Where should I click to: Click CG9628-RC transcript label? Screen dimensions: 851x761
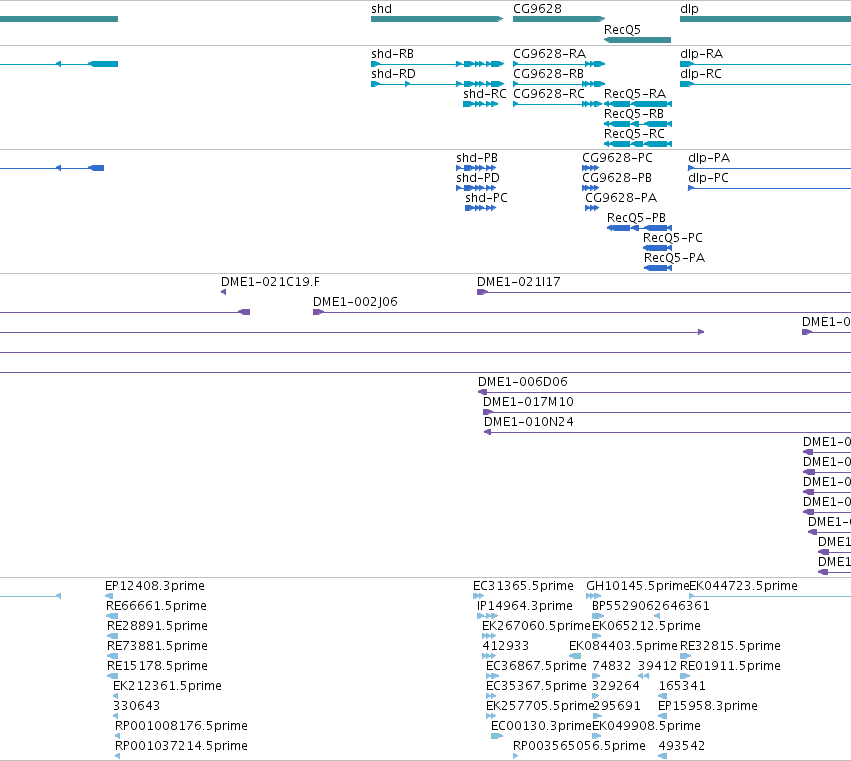point(549,94)
